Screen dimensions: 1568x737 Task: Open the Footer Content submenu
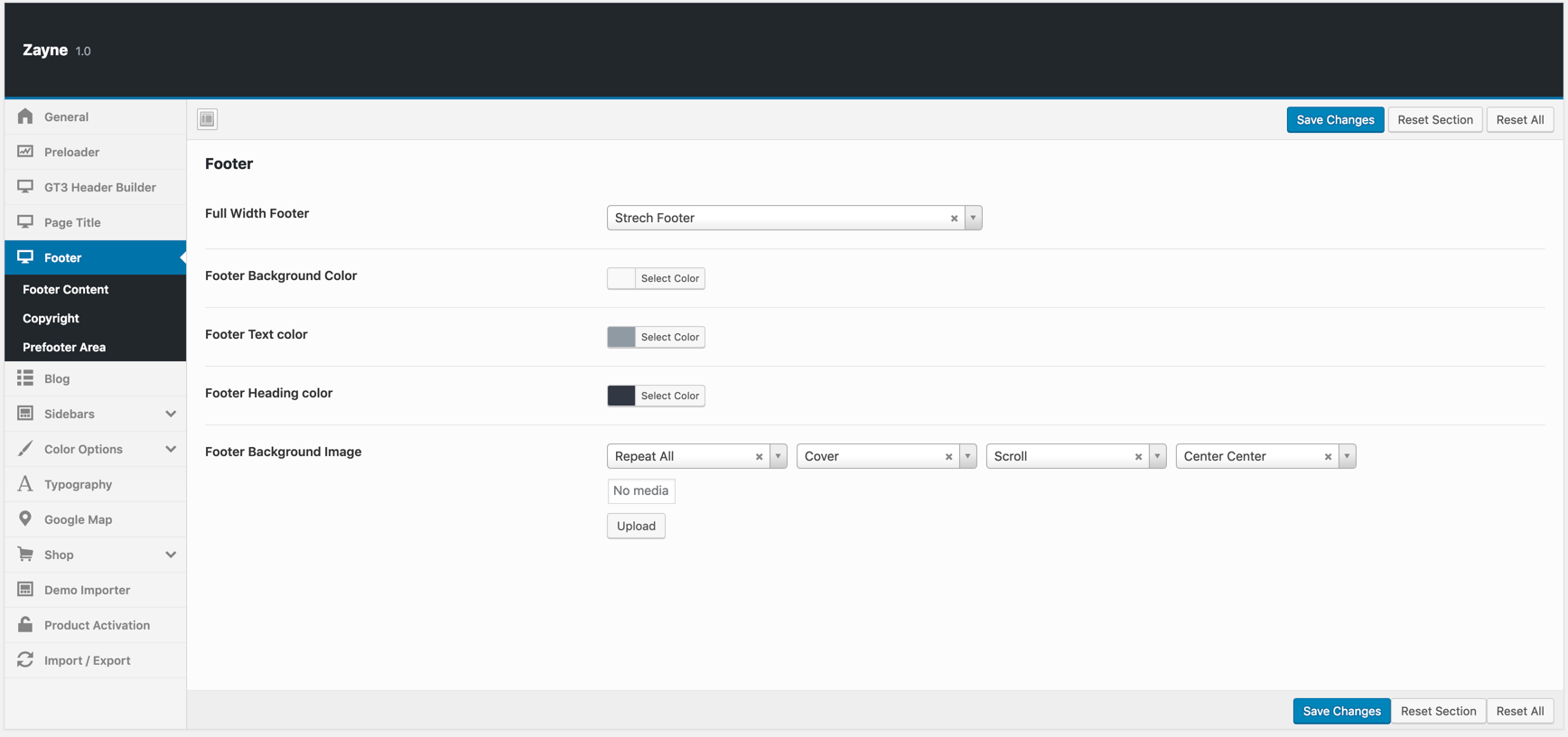click(95, 289)
